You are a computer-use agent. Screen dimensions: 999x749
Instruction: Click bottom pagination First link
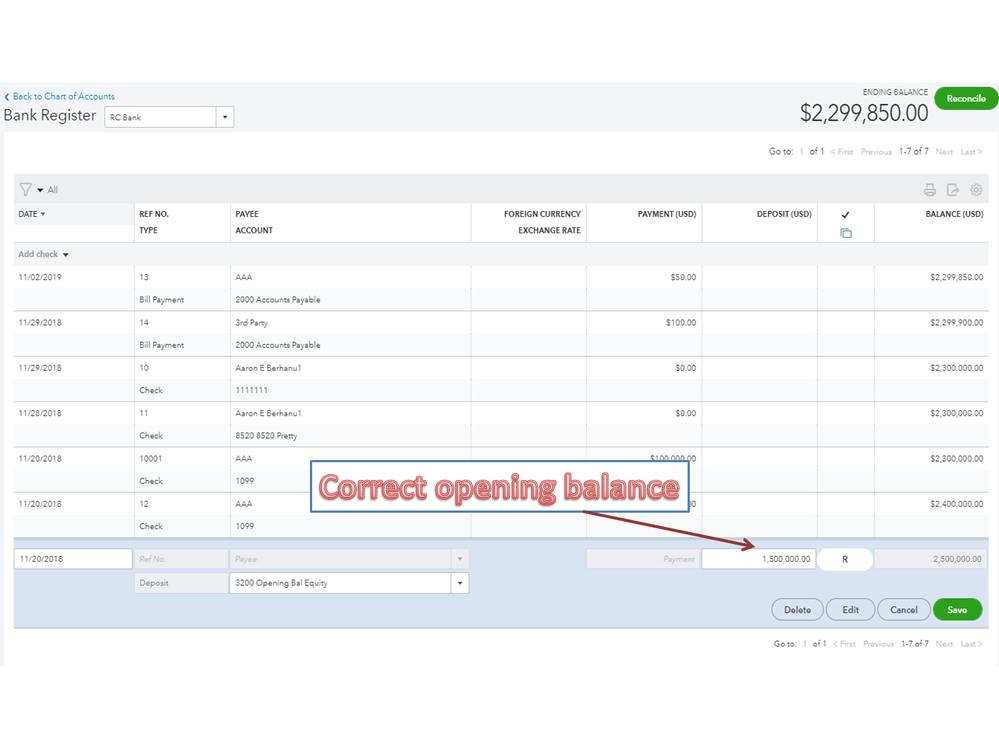(844, 644)
